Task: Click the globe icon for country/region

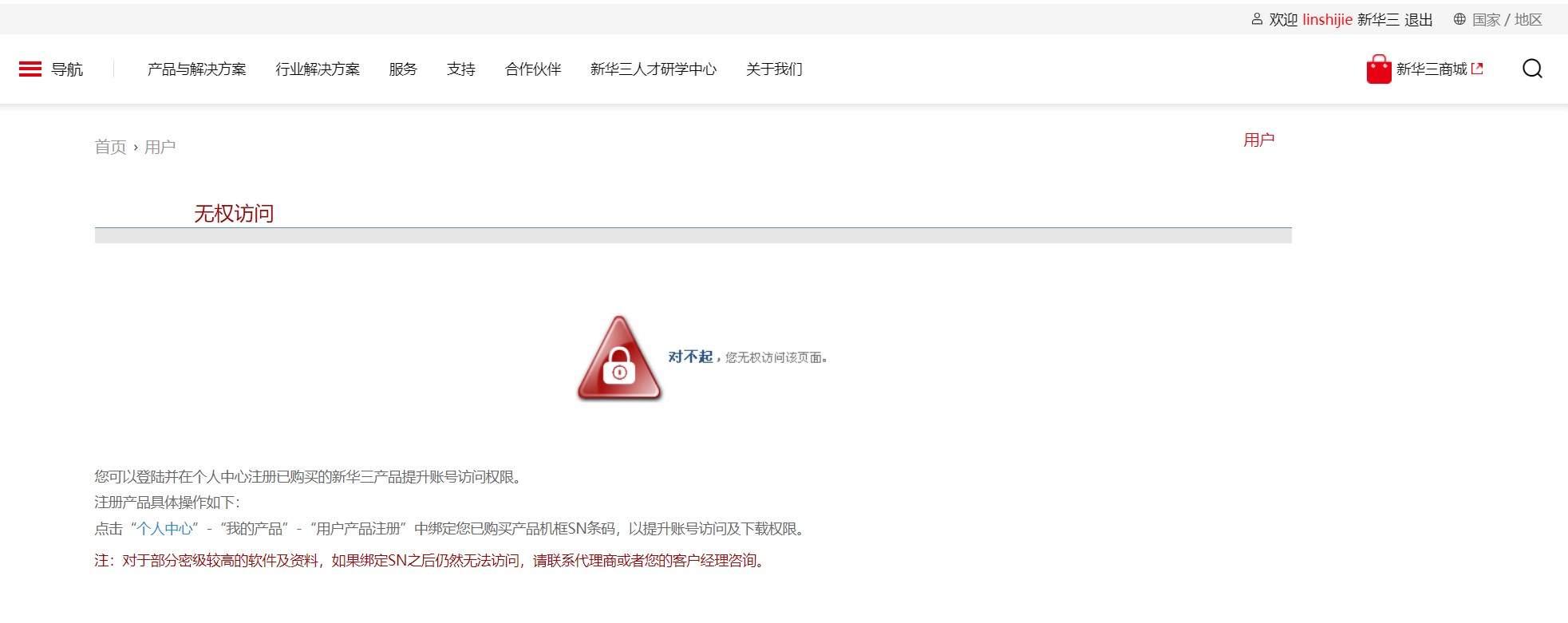Action: [1459, 19]
